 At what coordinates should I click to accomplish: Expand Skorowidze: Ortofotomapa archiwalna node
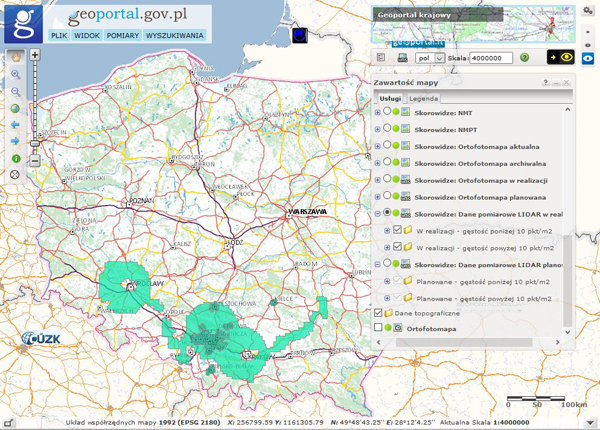click(x=377, y=163)
